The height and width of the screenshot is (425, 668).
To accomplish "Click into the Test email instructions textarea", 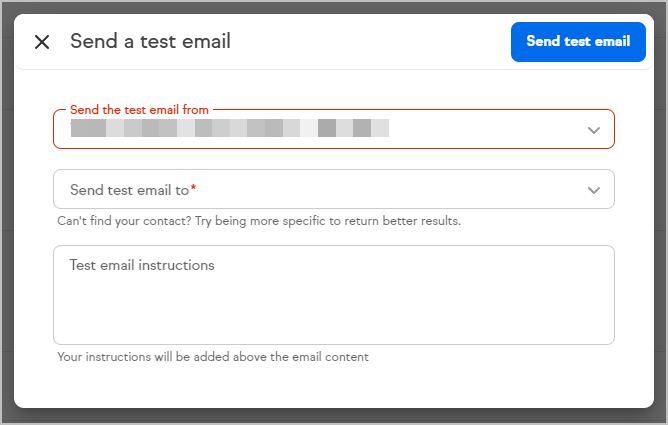I will 334,295.
